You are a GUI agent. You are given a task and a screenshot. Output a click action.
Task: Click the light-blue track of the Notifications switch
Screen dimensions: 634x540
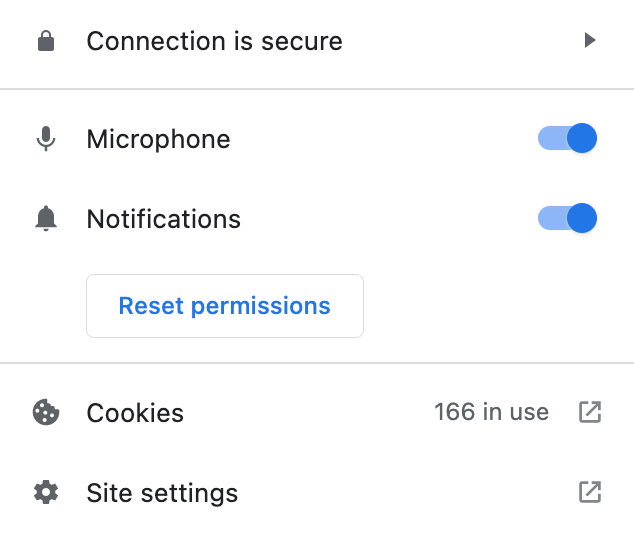[x=552, y=218]
